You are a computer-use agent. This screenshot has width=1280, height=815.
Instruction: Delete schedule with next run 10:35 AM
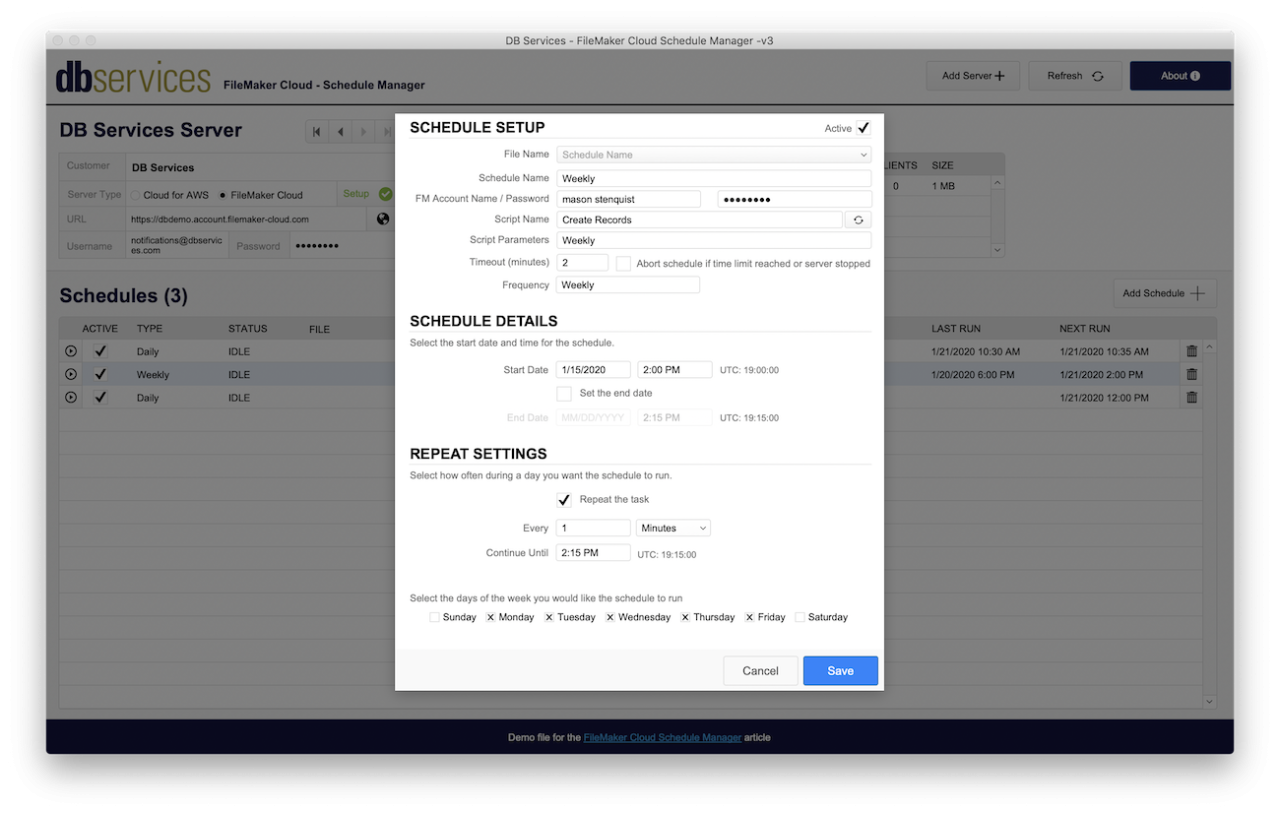click(1191, 351)
